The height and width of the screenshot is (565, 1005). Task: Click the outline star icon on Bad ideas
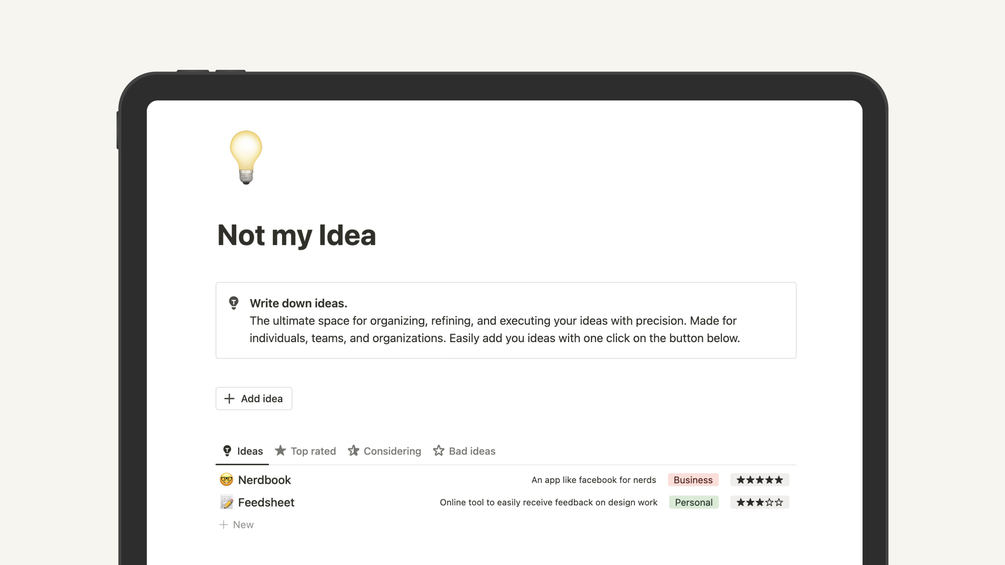438,451
